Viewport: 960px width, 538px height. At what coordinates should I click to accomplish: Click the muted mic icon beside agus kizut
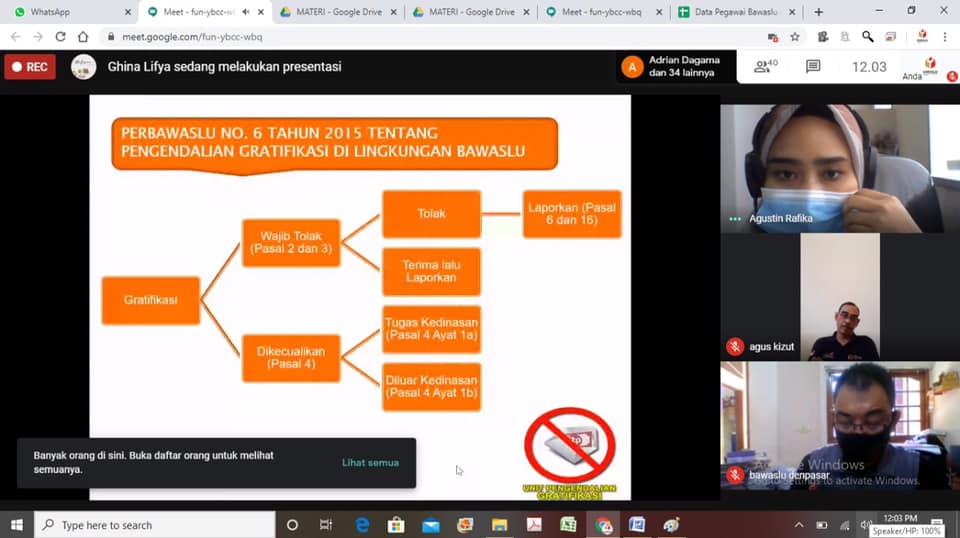click(735, 346)
